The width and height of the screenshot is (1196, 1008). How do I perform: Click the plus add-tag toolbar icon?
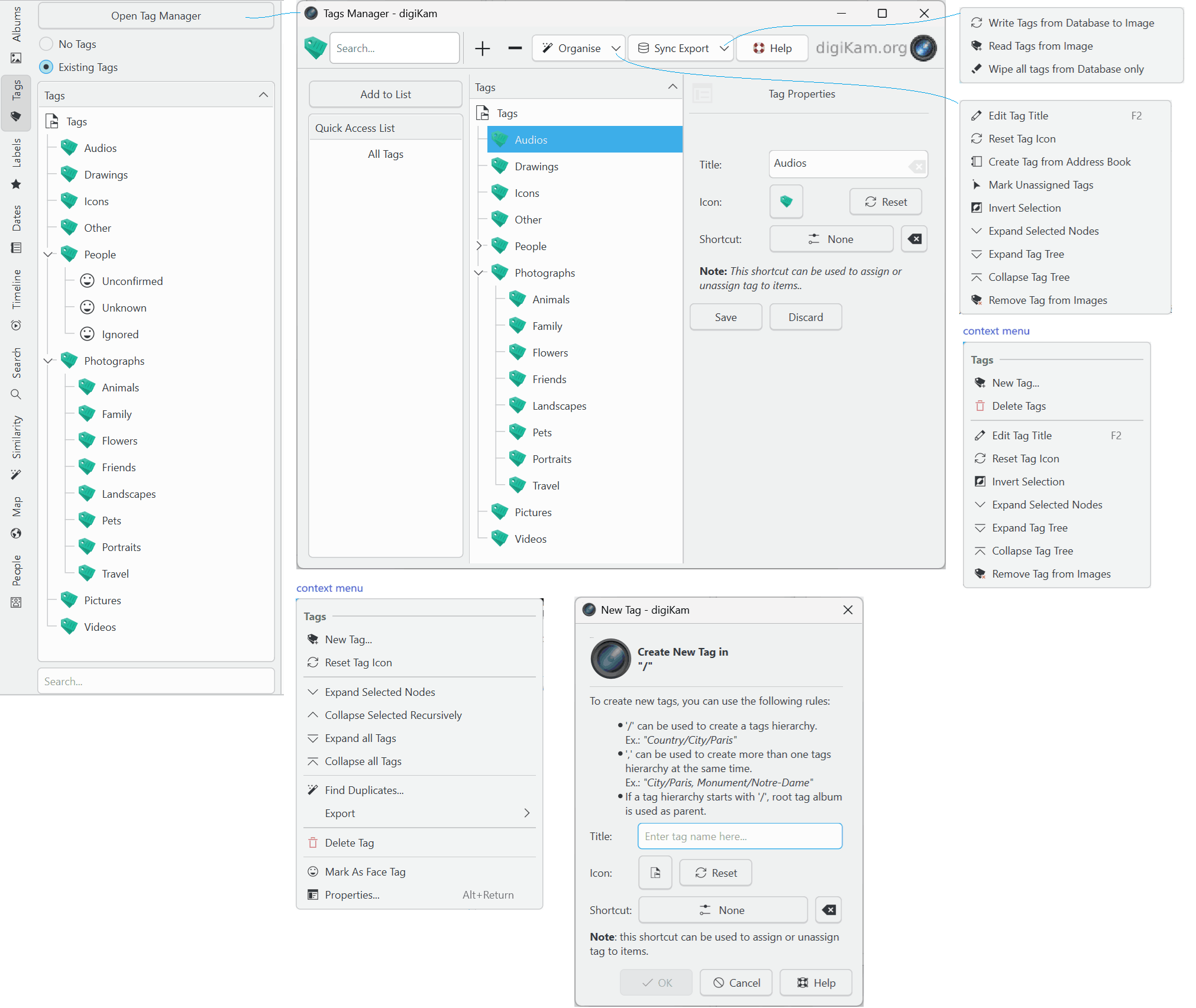pyautogui.click(x=483, y=48)
